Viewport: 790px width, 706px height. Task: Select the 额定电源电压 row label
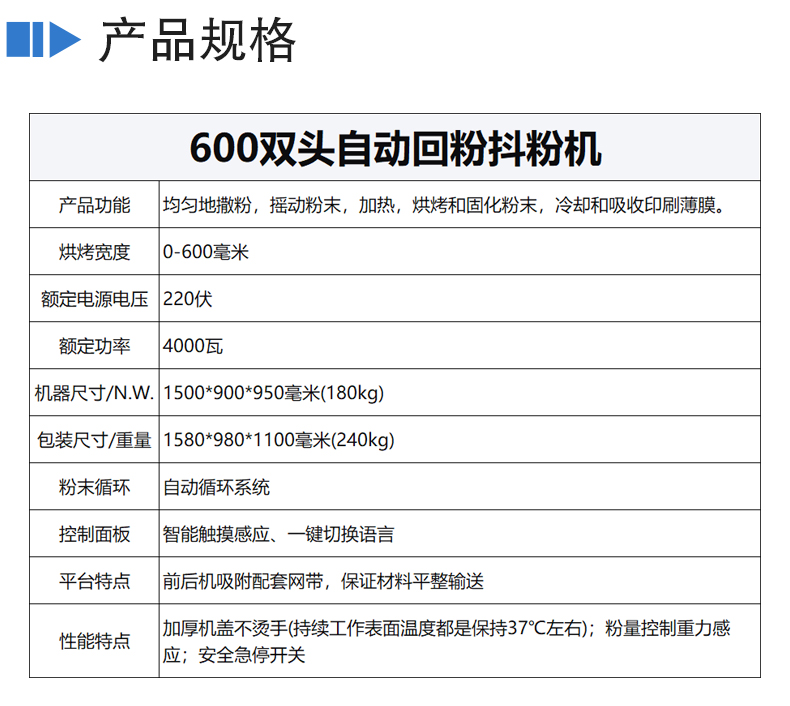[x=94, y=299]
